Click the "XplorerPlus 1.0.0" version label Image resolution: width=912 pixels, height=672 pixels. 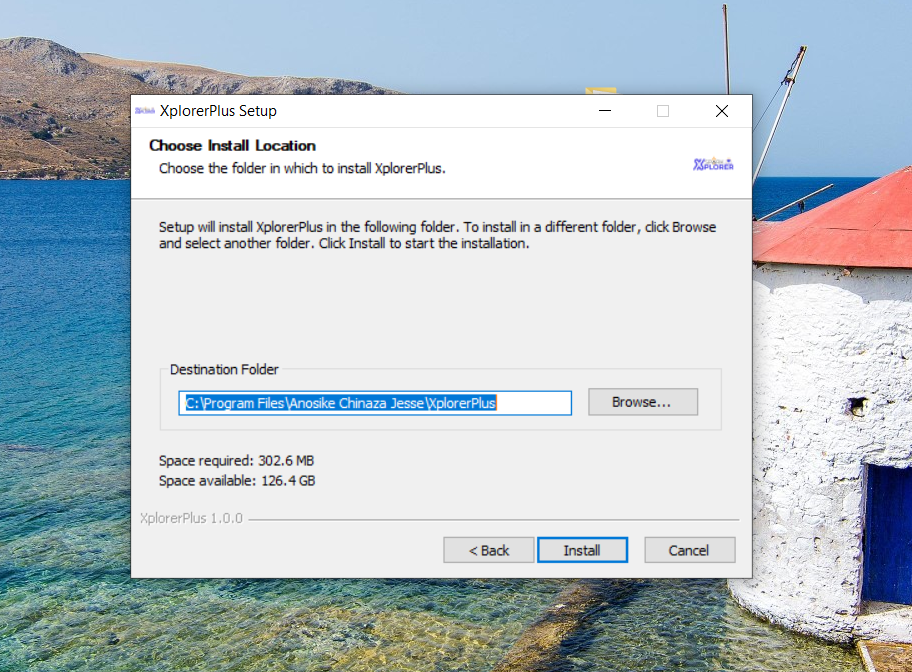(191, 519)
